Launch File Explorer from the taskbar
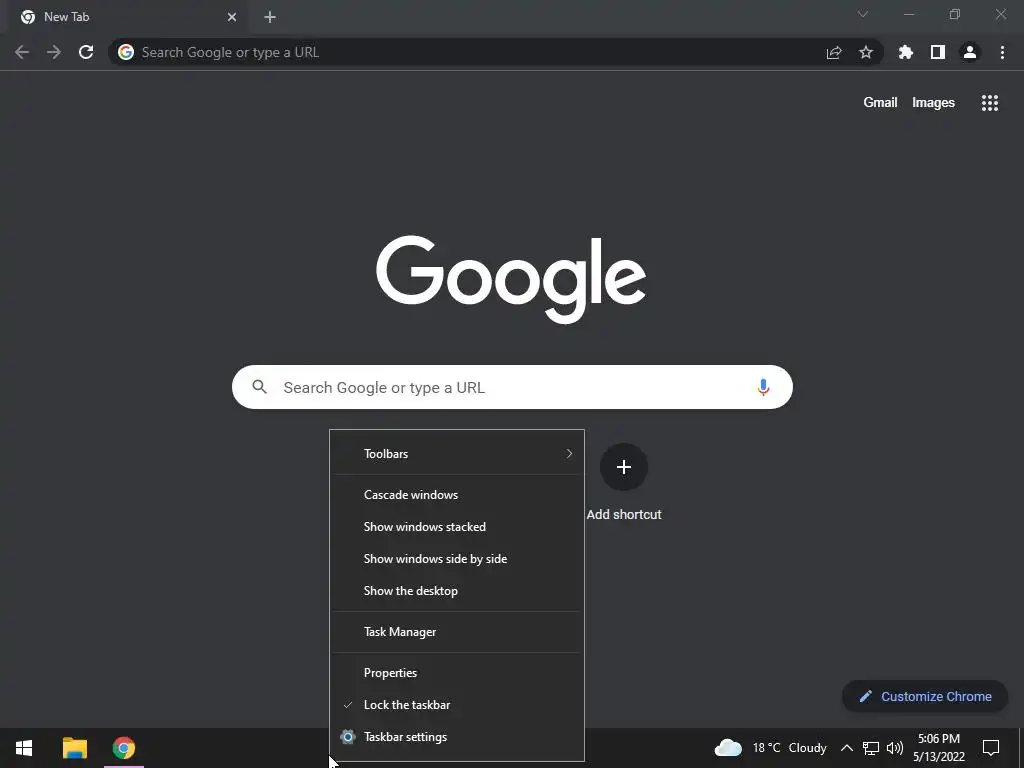Image resolution: width=1024 pixels, height=768 pixels. tap(74, 748)
